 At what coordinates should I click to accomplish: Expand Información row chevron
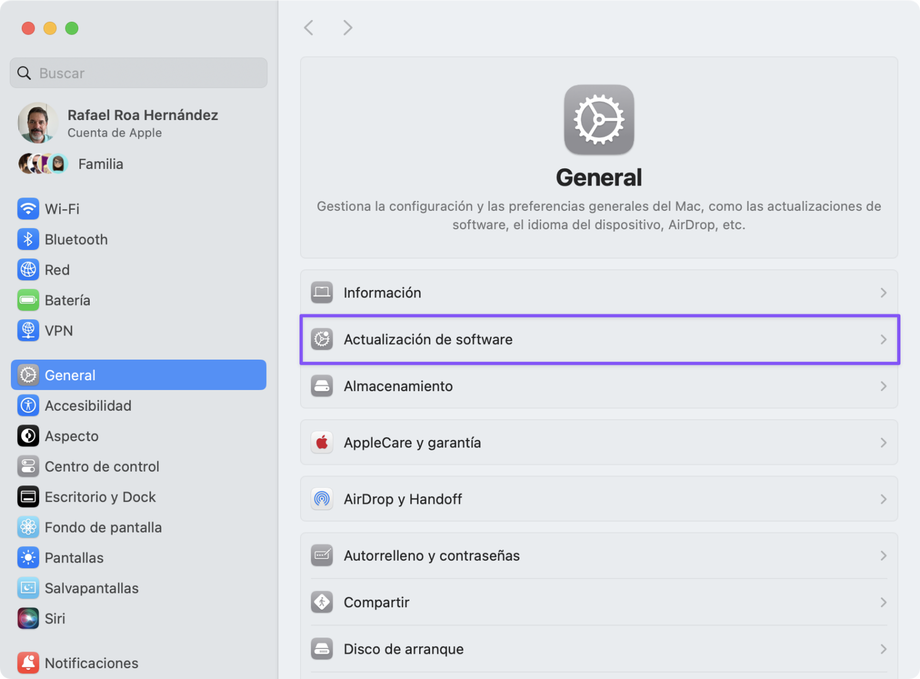point(883,293)
